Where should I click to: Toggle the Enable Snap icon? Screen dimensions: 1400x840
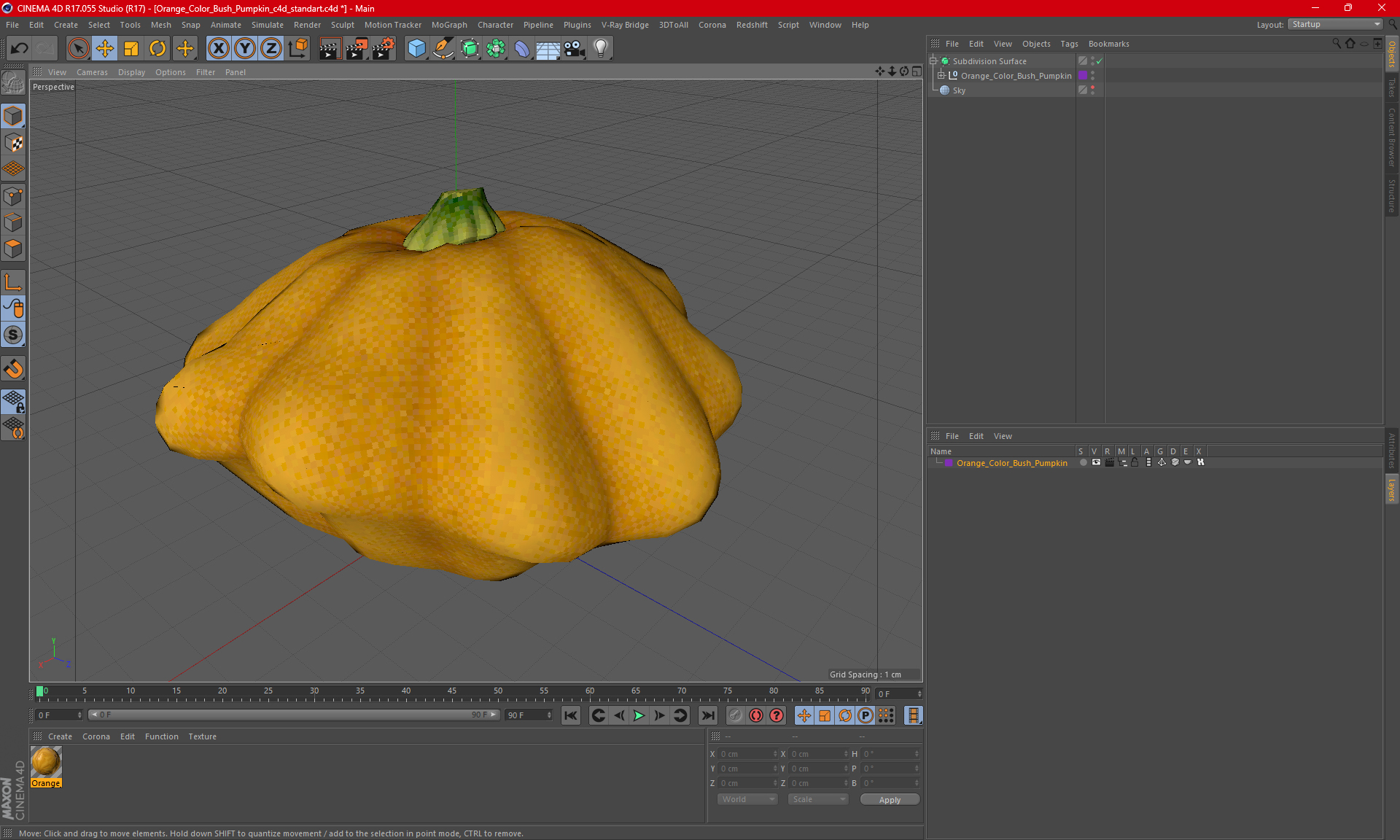13,368
